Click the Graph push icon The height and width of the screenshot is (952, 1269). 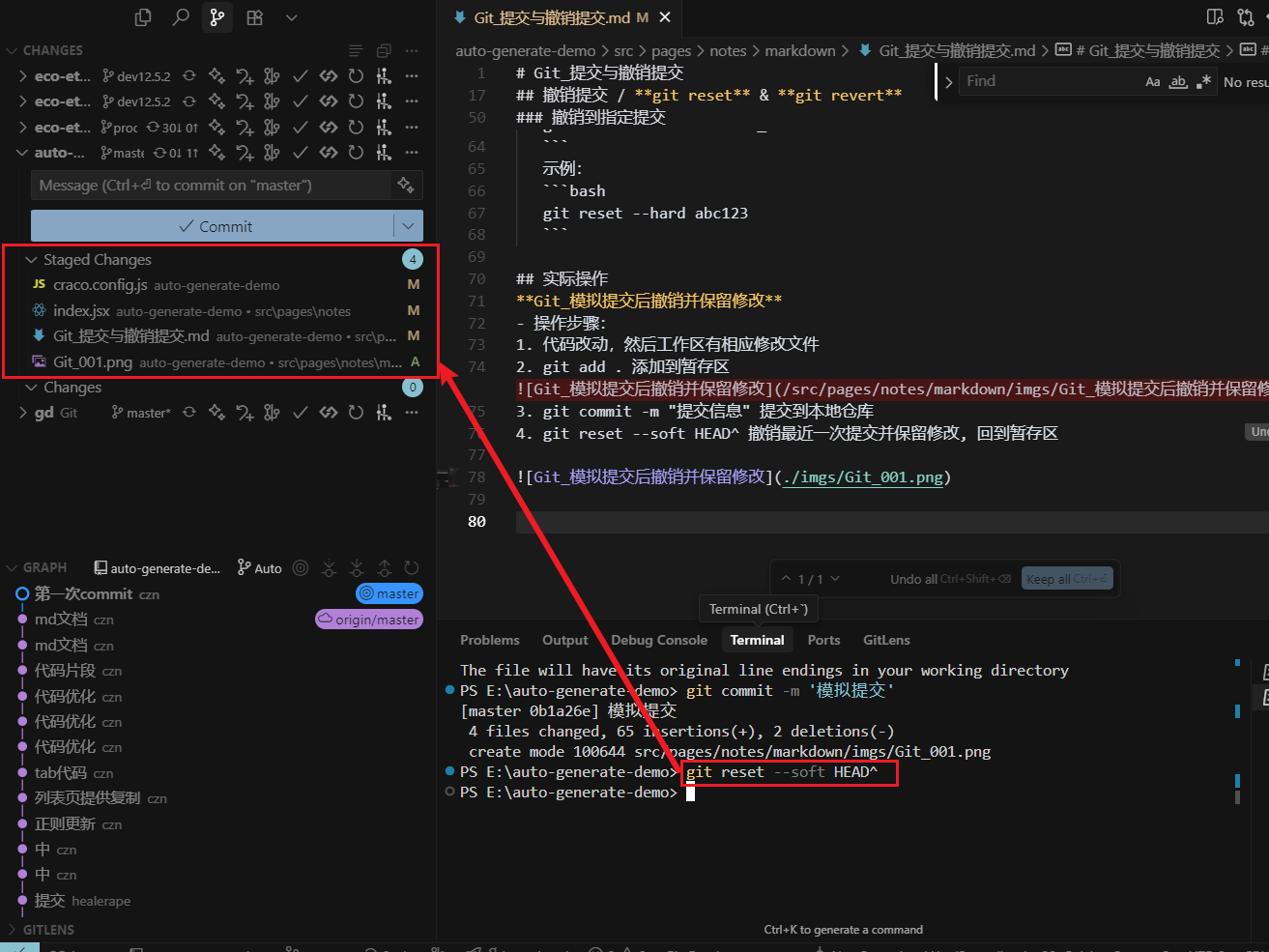(385, 568)
